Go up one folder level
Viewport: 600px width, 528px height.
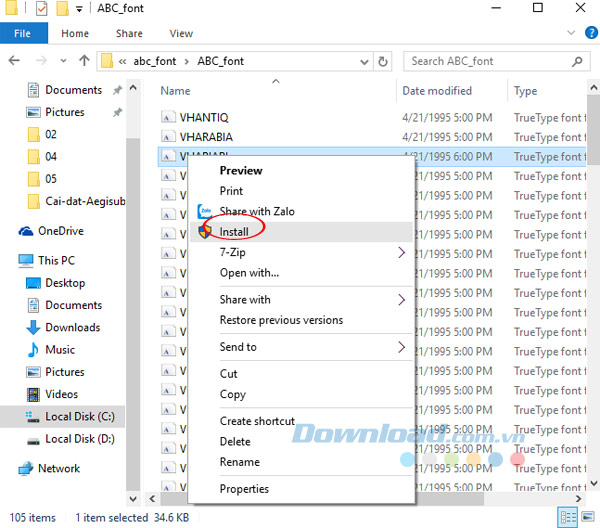tap(84, 60)
